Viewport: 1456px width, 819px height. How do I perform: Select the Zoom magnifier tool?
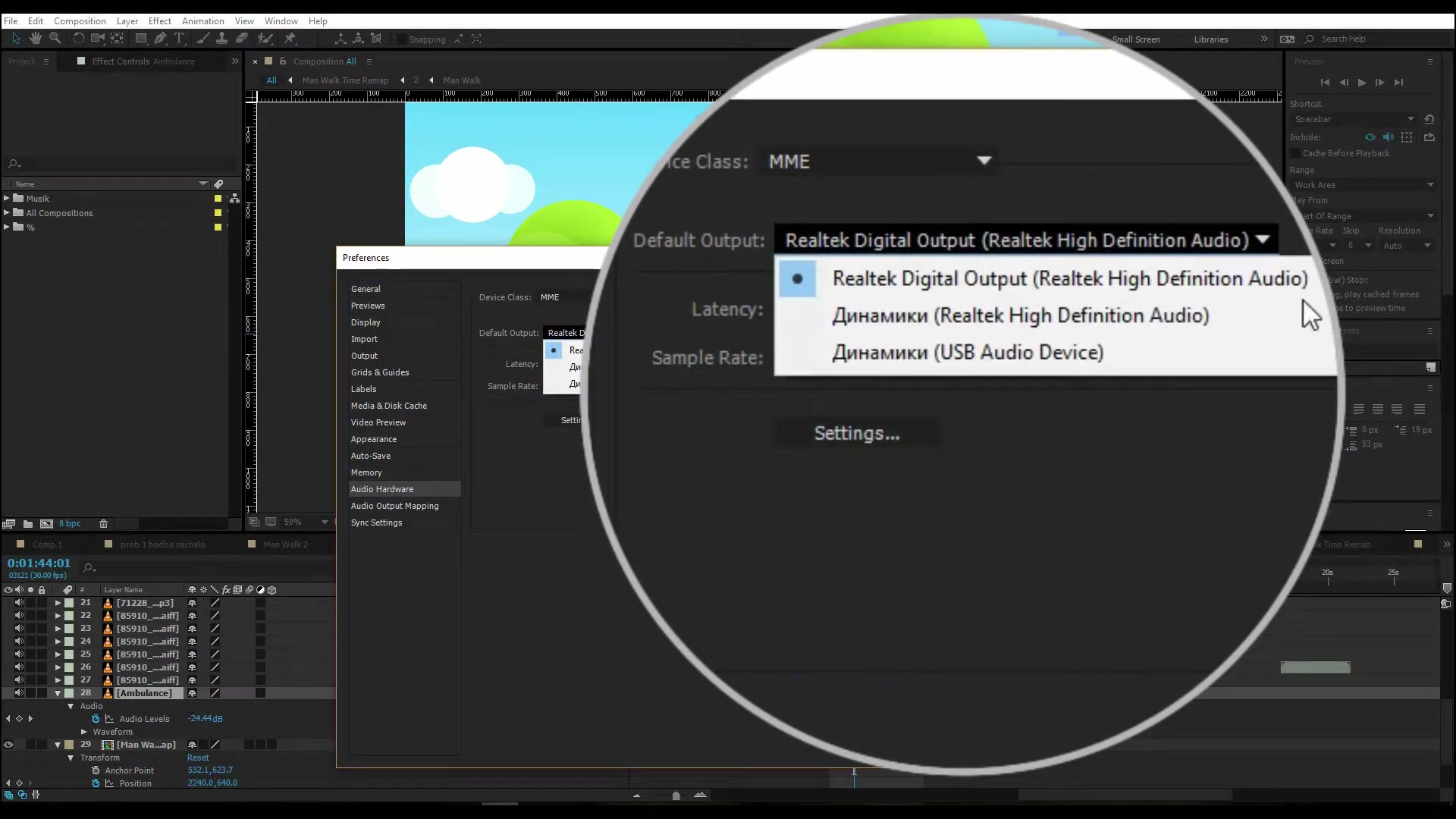[55, 39]
